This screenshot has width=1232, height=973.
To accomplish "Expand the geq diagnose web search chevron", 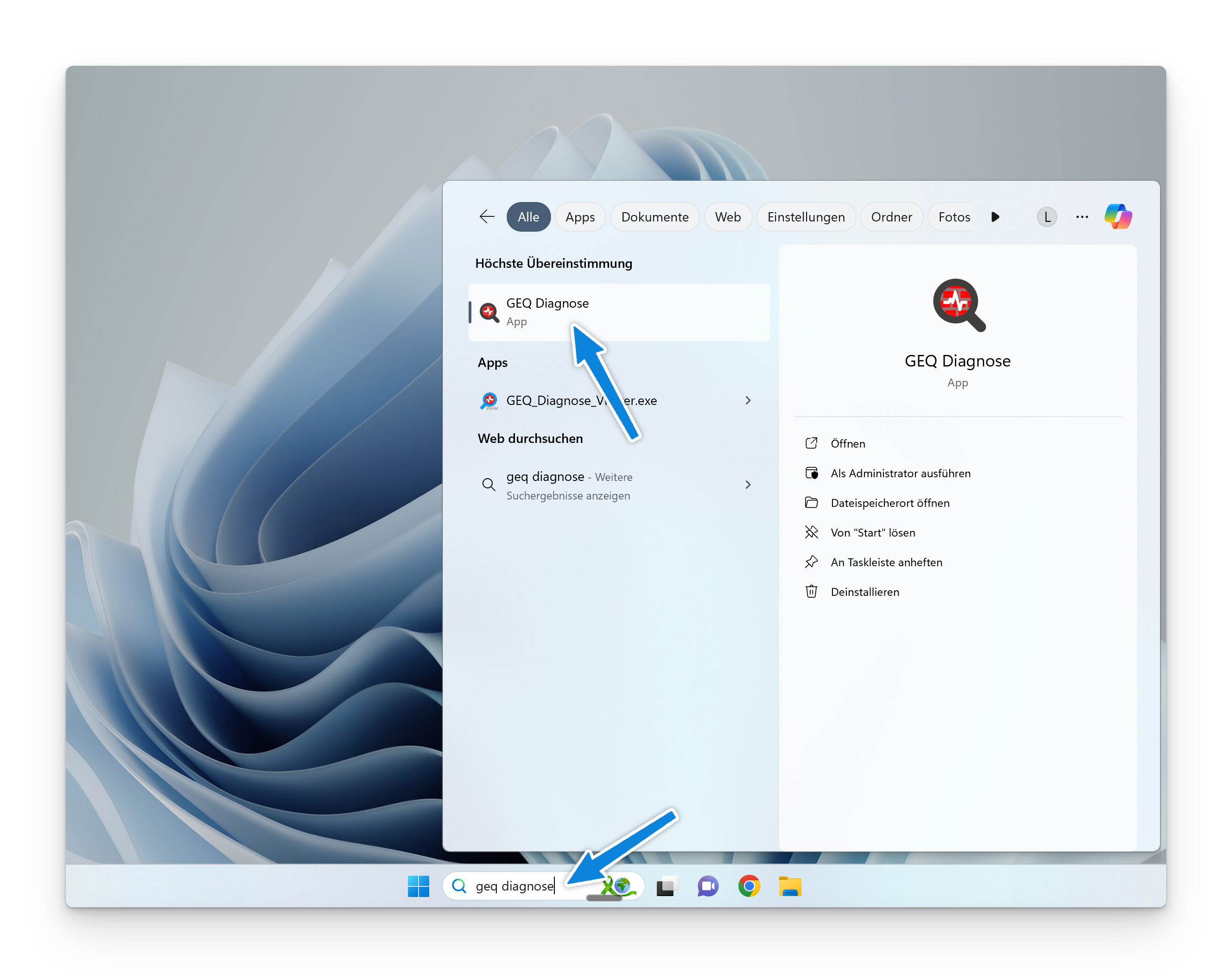I will (x=748, y=485).
